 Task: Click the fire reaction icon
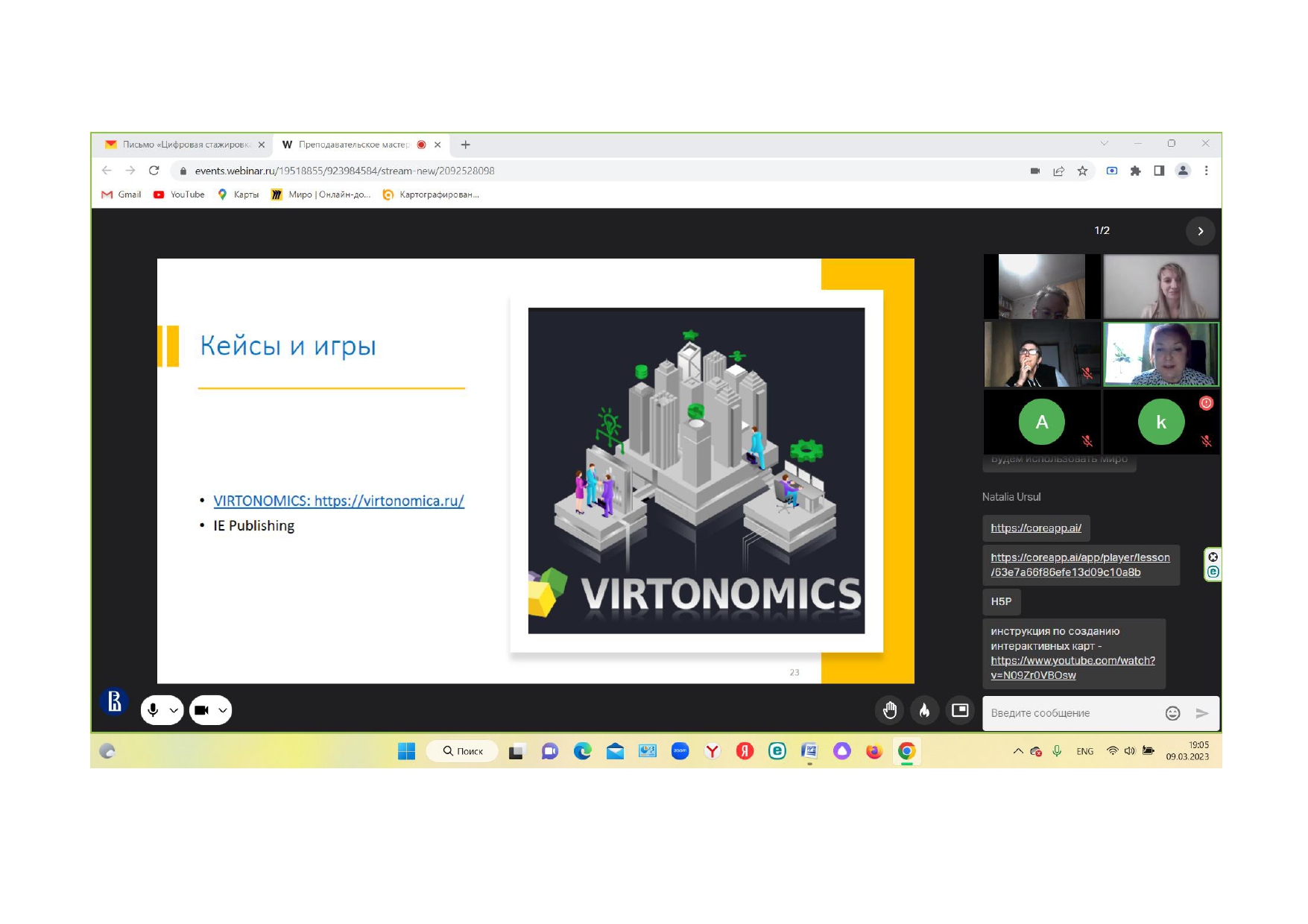tap(924, 710)
